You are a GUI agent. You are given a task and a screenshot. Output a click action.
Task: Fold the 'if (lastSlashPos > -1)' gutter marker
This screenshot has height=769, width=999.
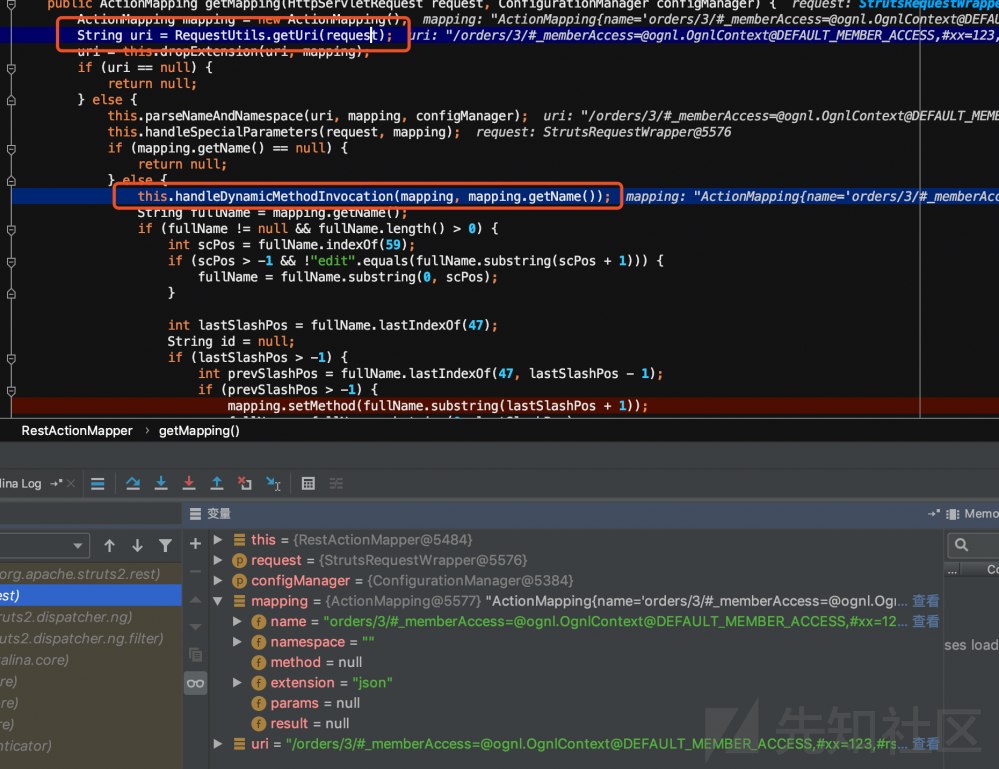pos(11,358)
